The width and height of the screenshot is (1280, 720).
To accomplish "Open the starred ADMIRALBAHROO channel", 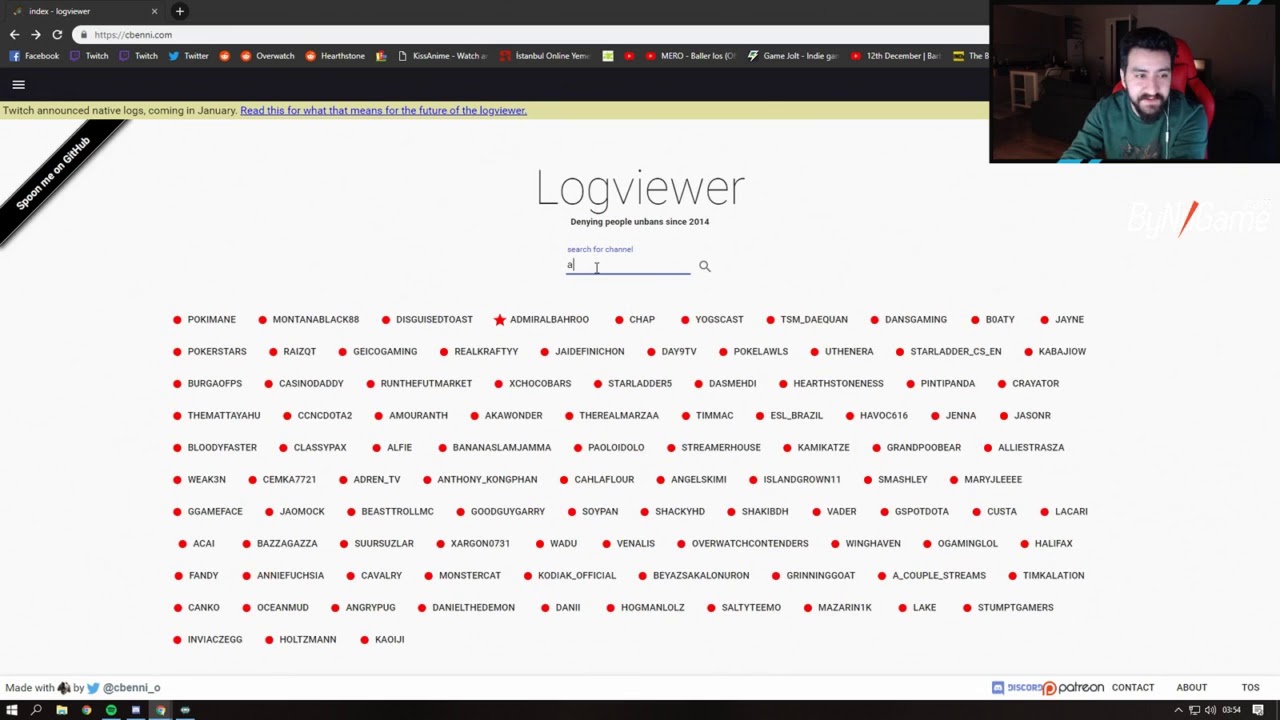I will click(541, 319).
